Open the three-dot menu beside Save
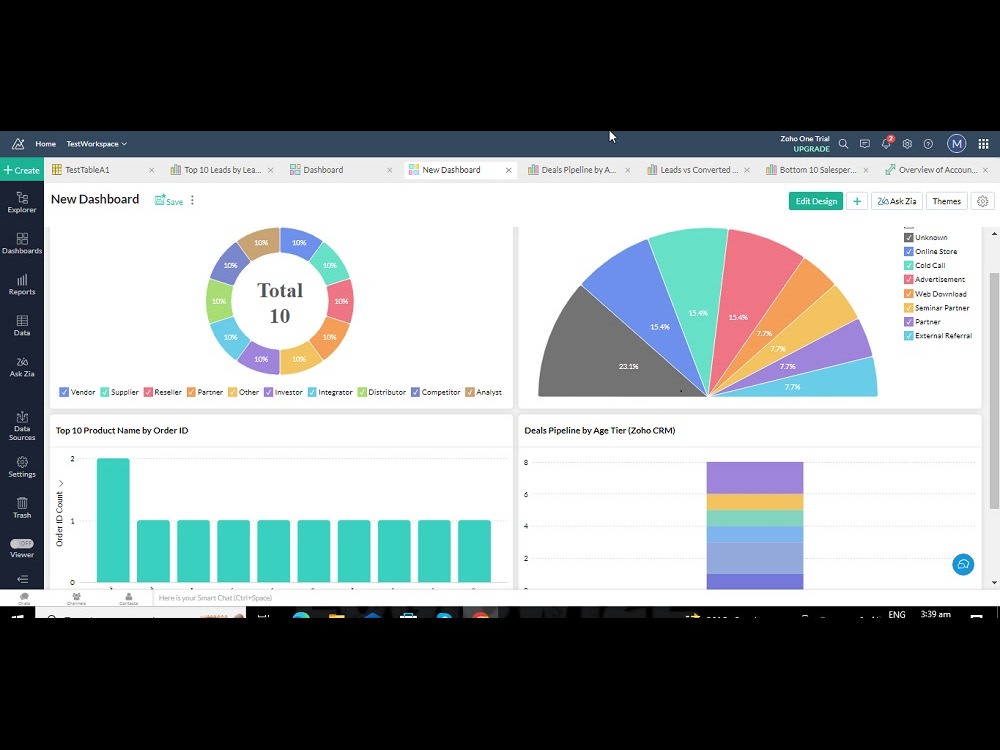The image size is (1000, 750). coord(192,200)
